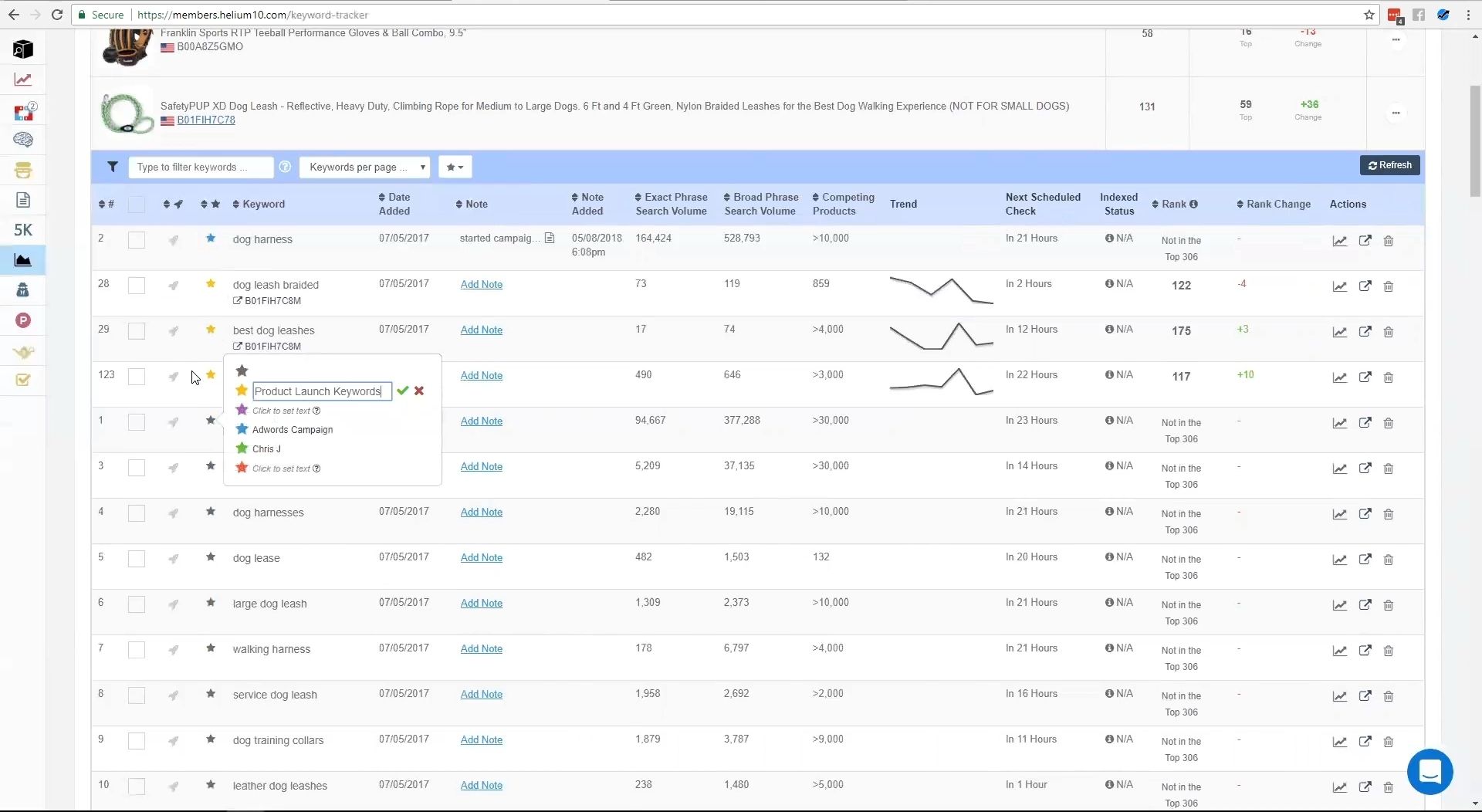The image size is (1482, 812).
Task: Toggle star for walking harness row
Action: click(211, 648)
